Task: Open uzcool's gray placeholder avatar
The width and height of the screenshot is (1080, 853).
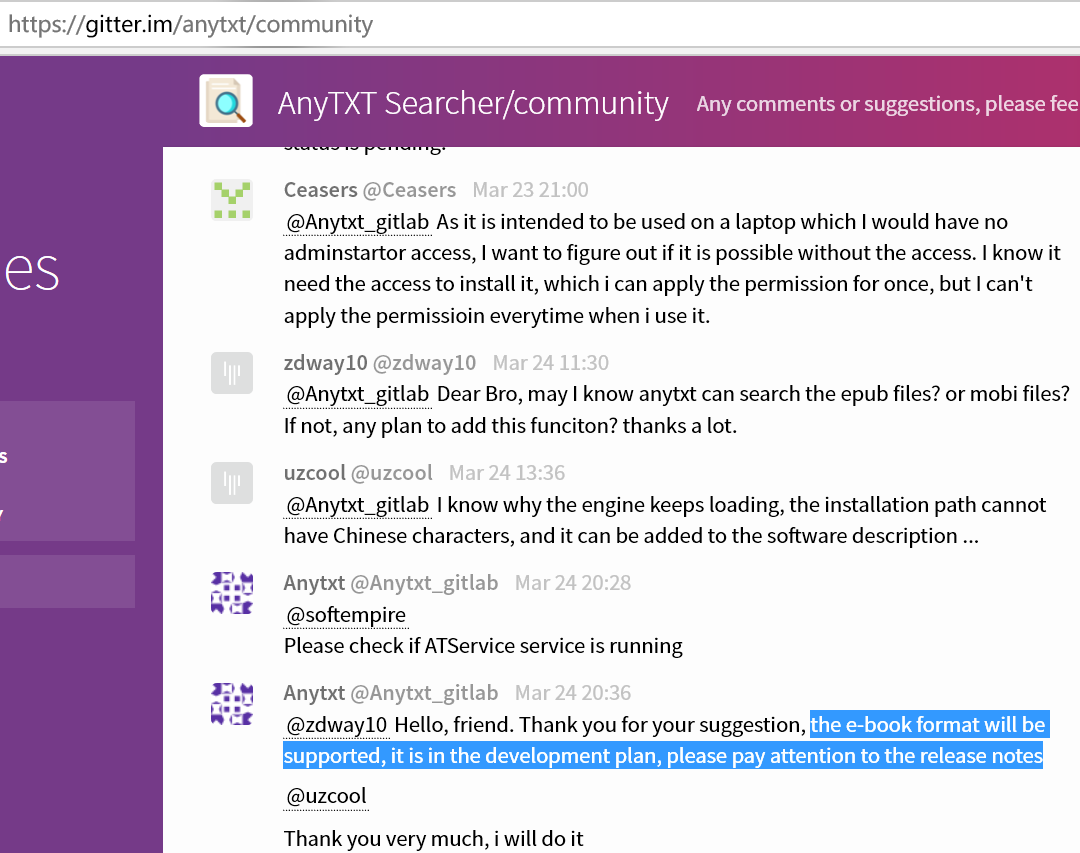Action: click(x=231, y=483)
